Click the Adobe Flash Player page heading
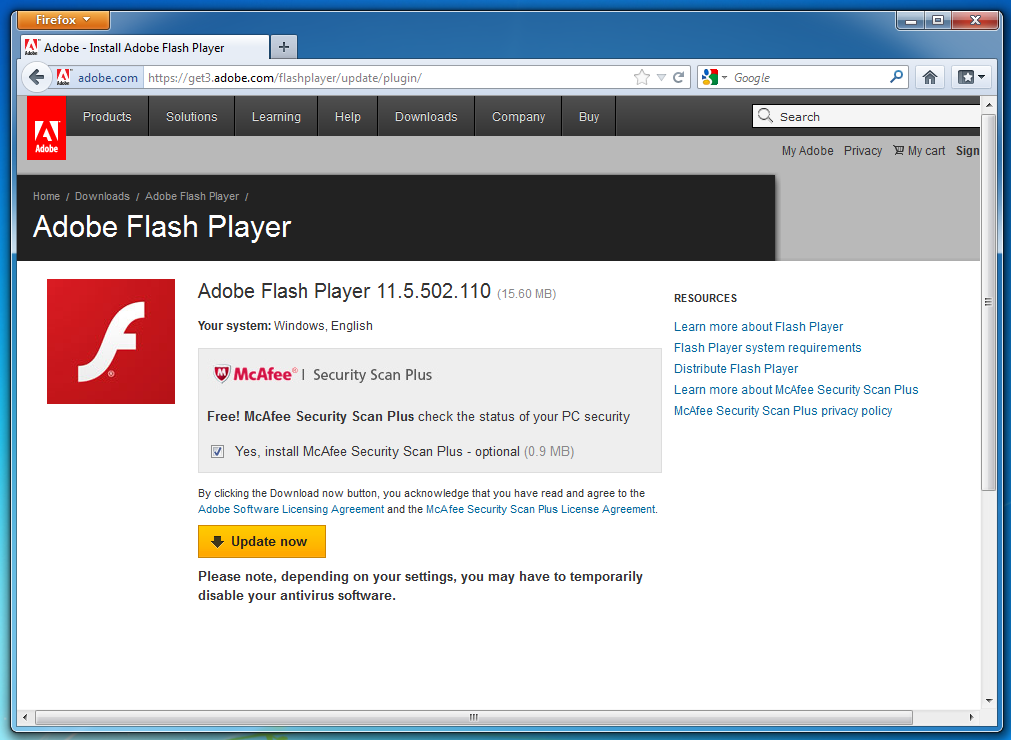1011x740 pixels. (x=162, y=227)
